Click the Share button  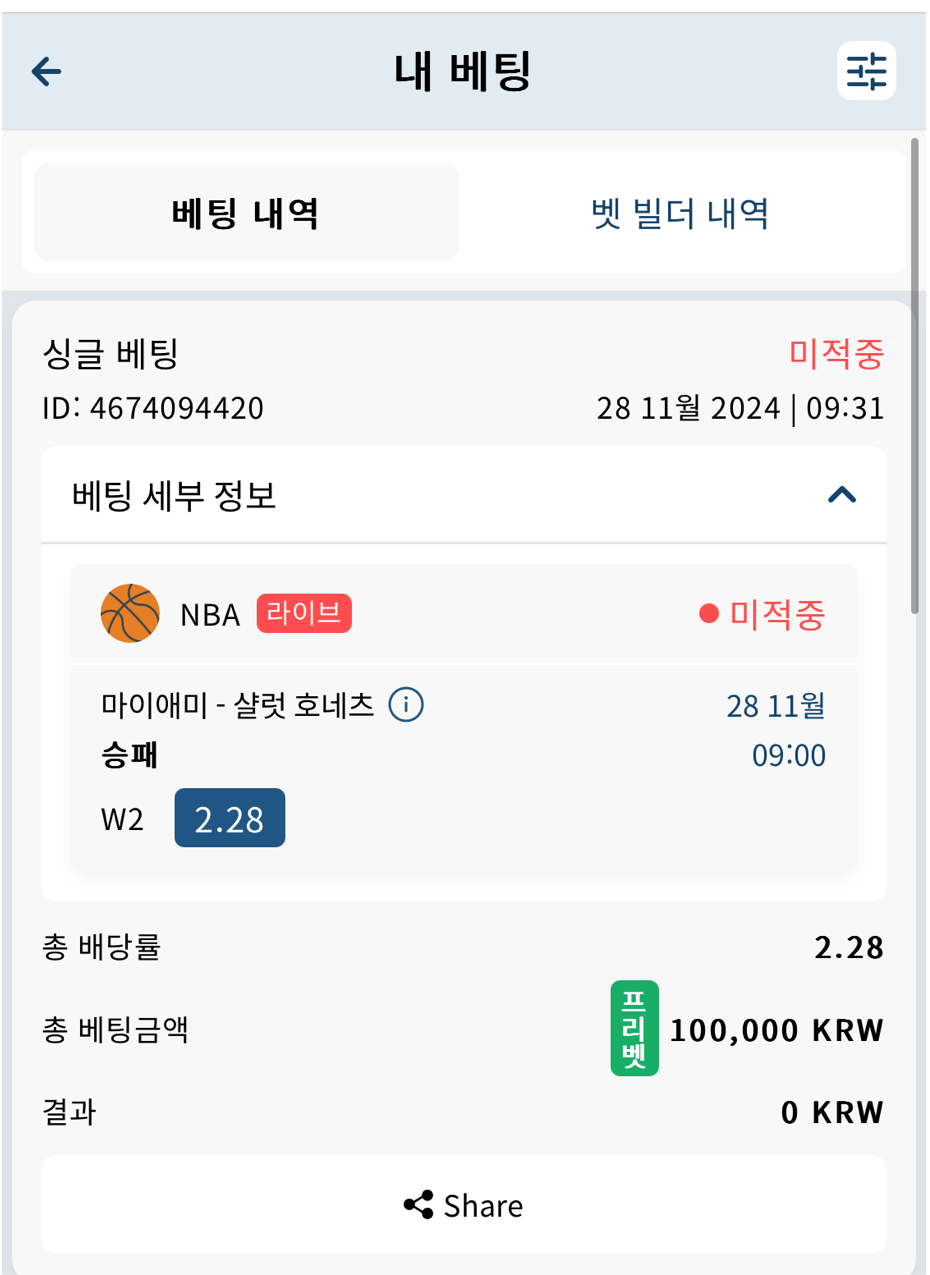(x=464, y=1205)
